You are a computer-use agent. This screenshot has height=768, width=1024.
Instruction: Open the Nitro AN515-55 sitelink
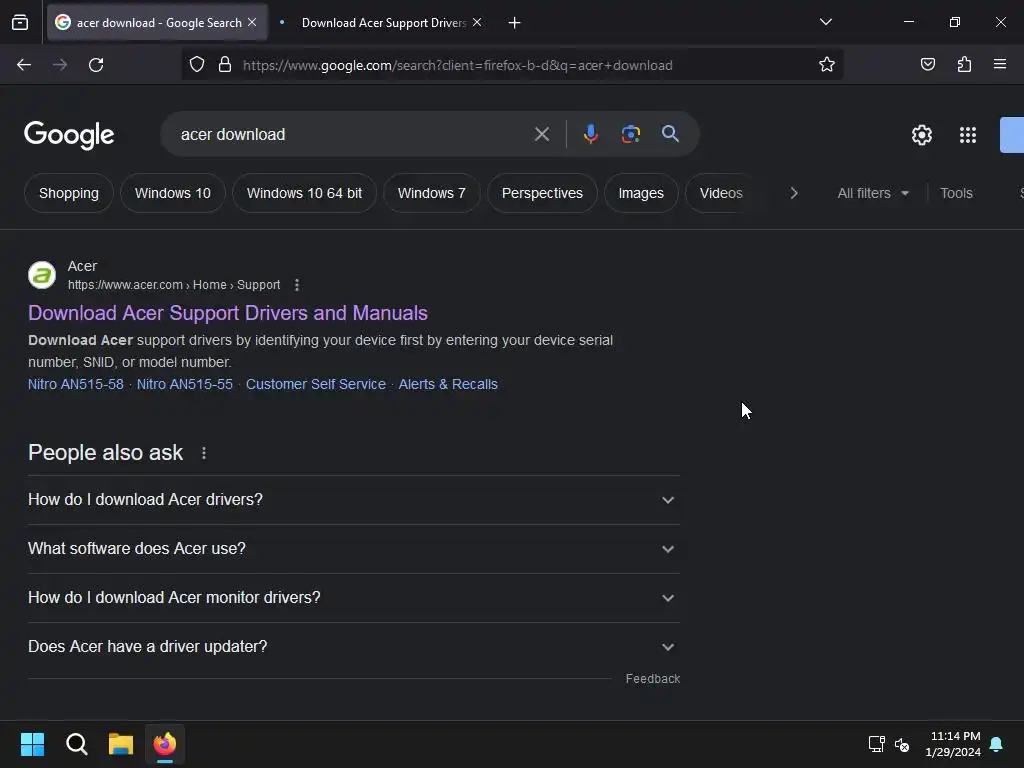pos(185,384)
